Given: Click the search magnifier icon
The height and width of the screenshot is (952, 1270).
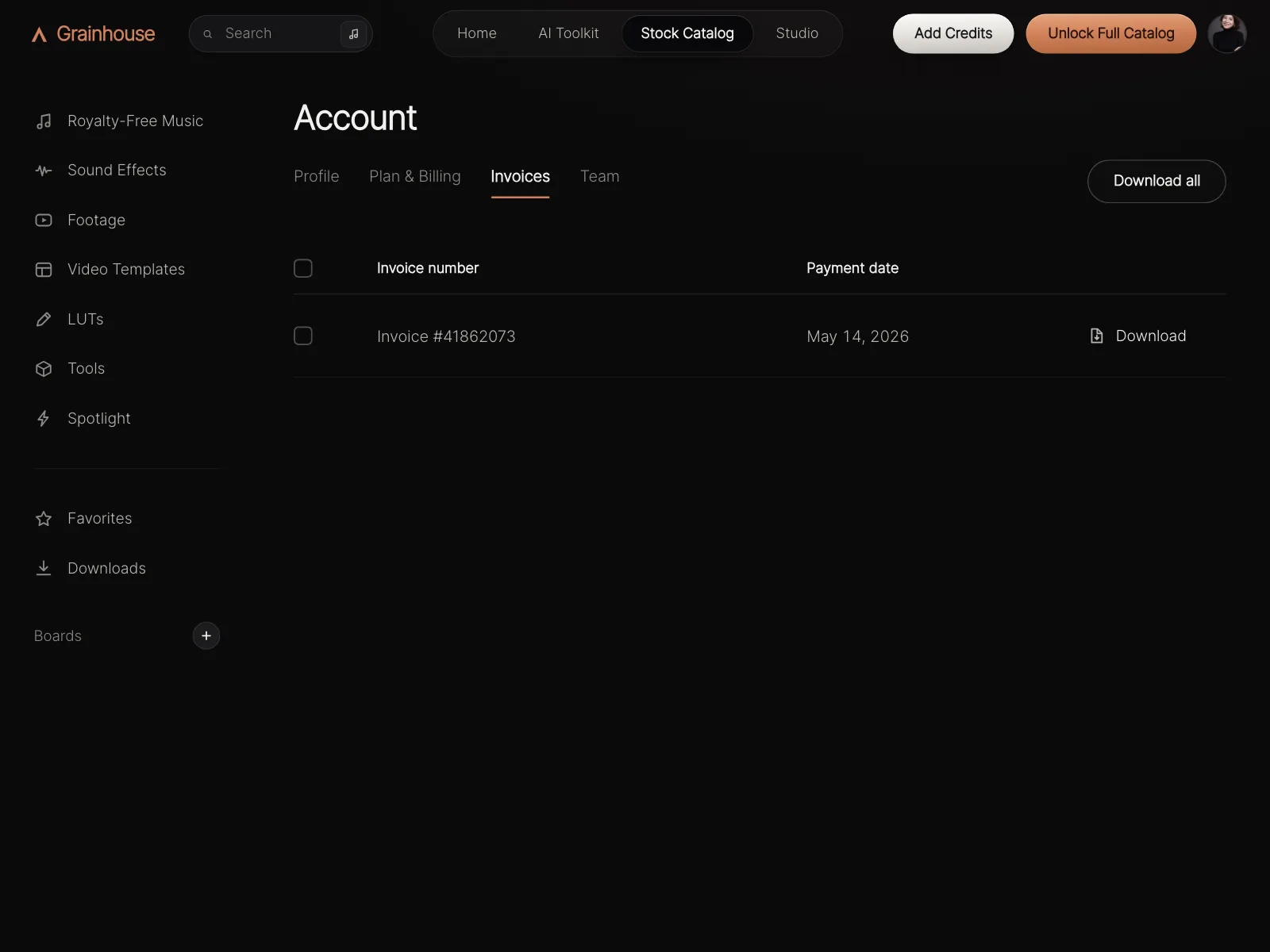Looking at the screenshot, I should [x=208, y=34].
